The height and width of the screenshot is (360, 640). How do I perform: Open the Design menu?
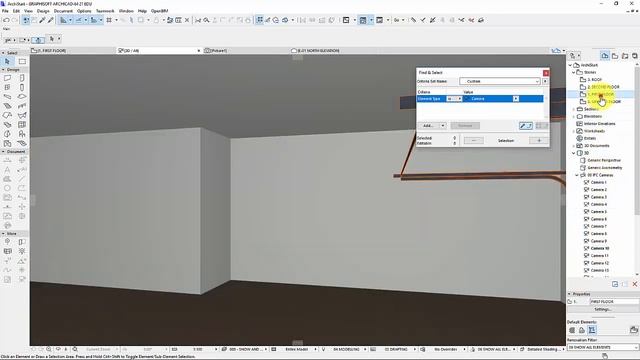pos(43,11)
